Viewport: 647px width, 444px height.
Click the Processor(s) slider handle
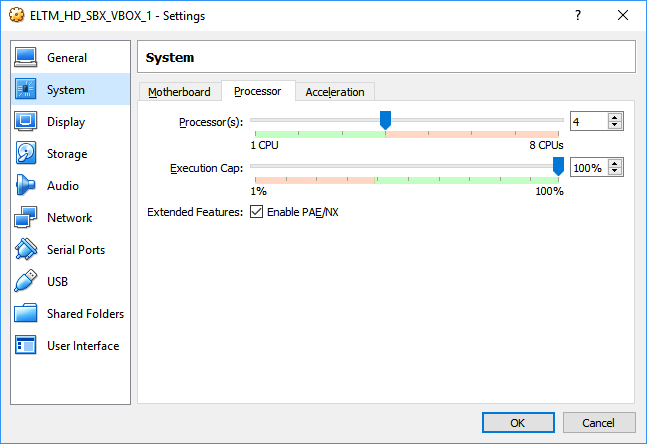coord(385,120)
